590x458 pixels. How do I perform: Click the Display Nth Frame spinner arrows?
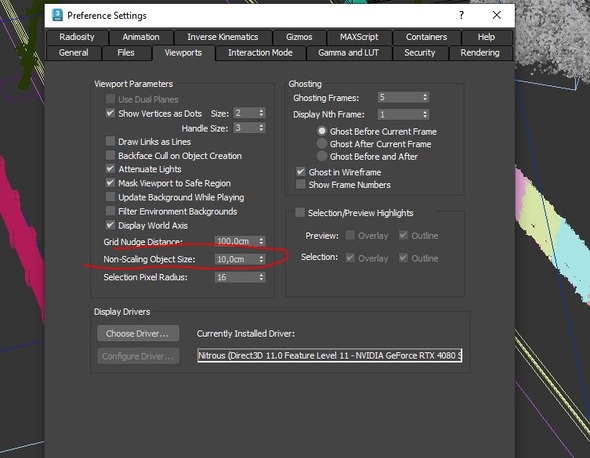coord(425,114)
